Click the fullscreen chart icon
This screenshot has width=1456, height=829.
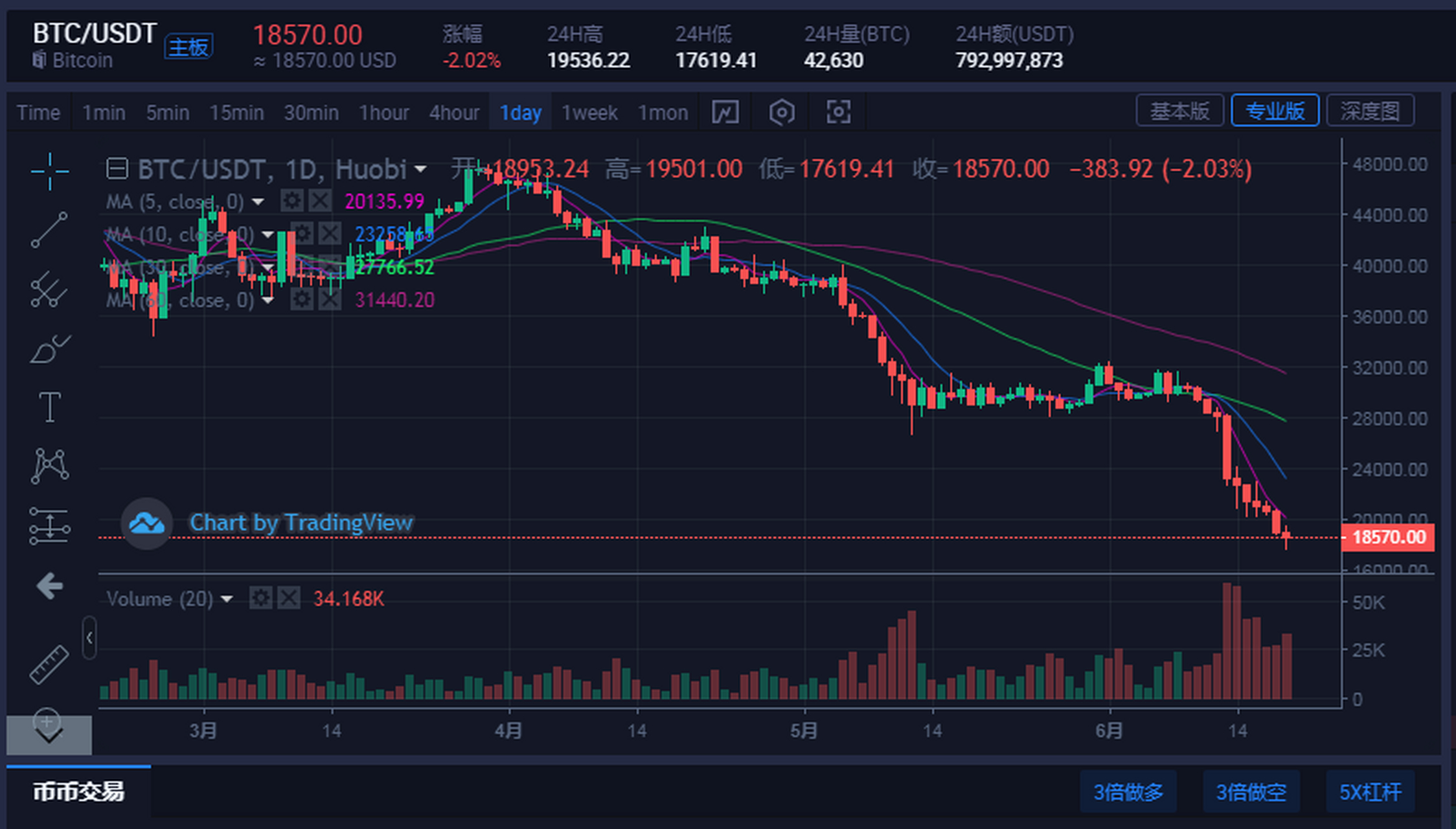838,112
